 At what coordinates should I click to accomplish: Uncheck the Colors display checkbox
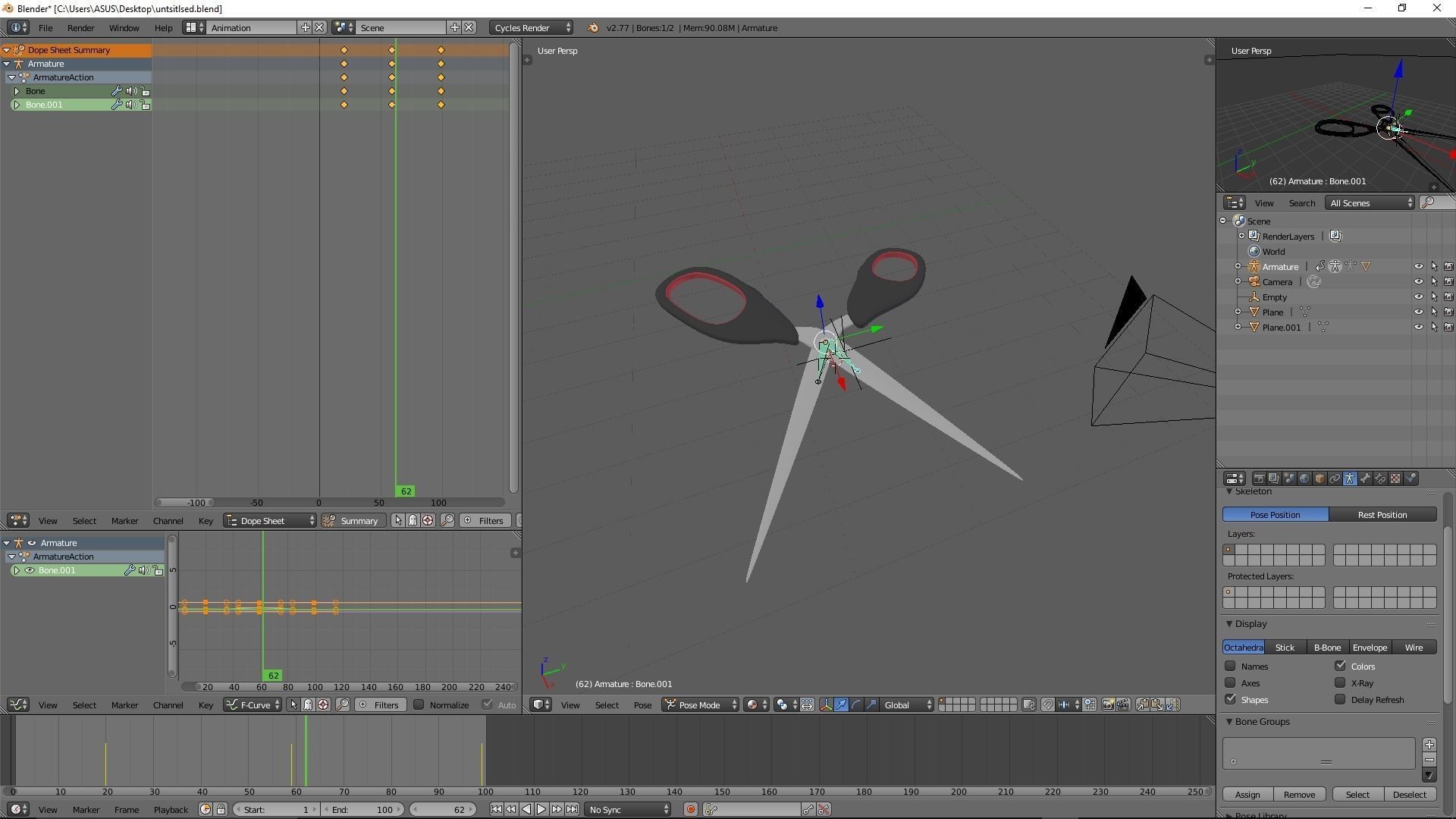point(1340,666)
